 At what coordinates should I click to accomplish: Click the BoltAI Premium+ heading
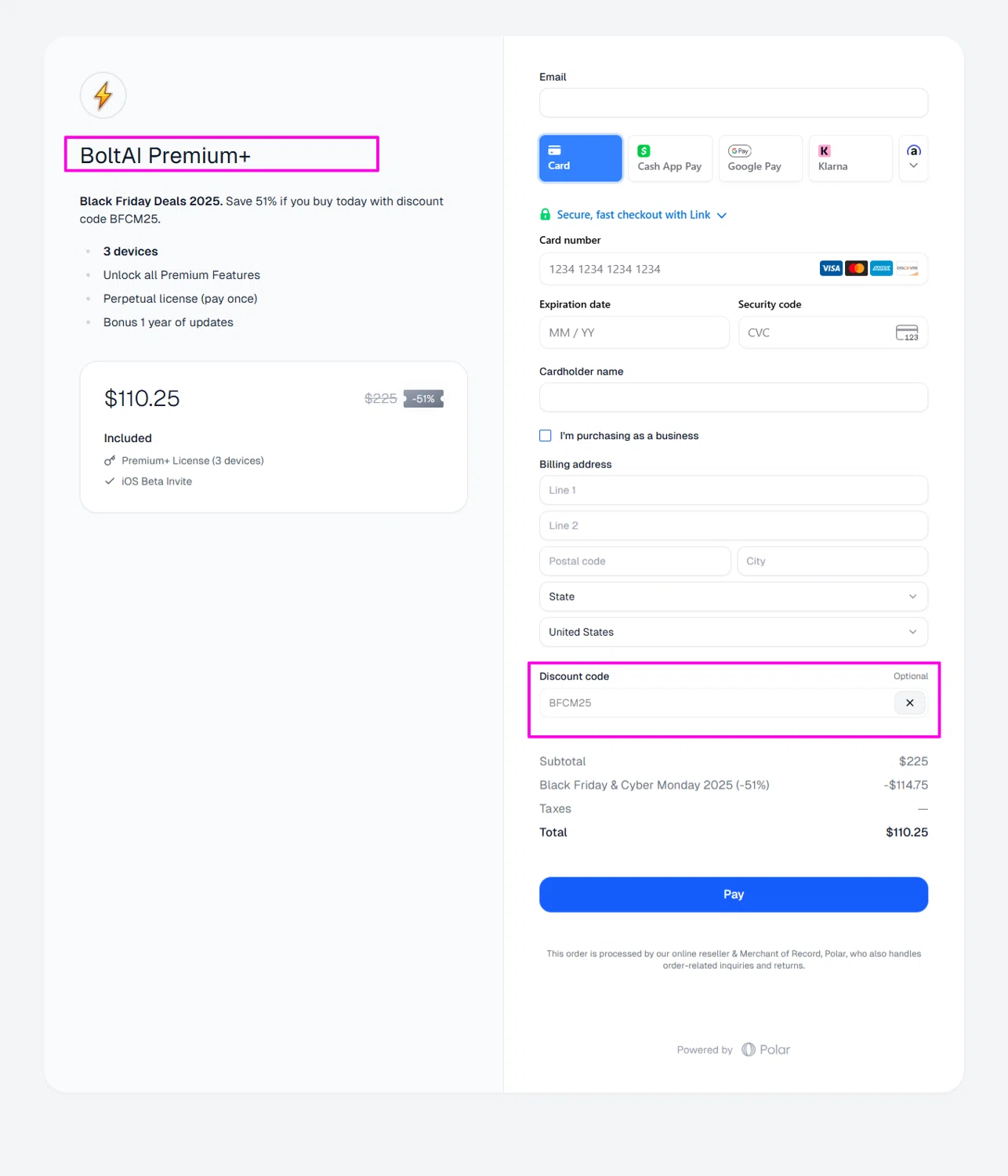coord(165,155)
